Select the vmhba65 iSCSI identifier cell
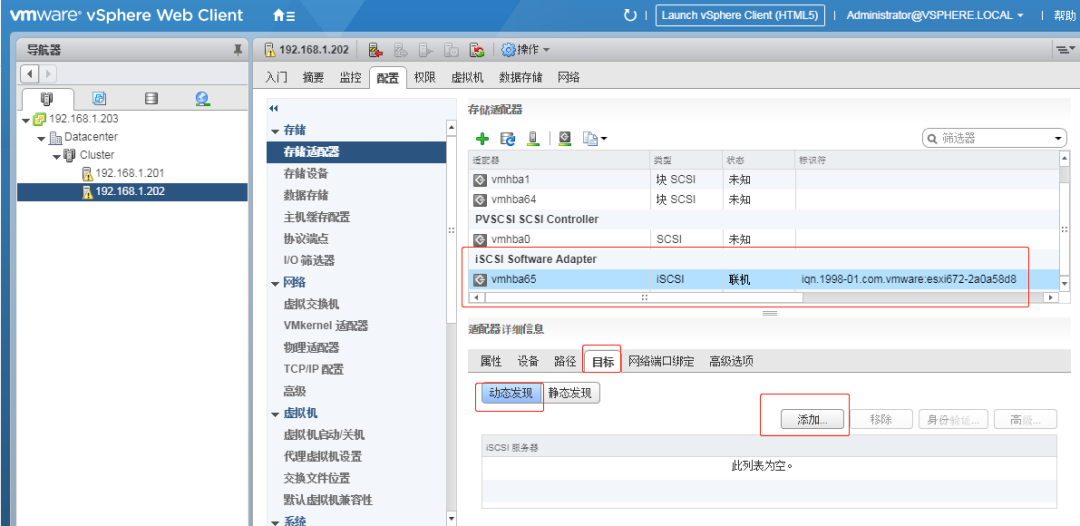Screen dimensions: 1080x526 (909, 280)
